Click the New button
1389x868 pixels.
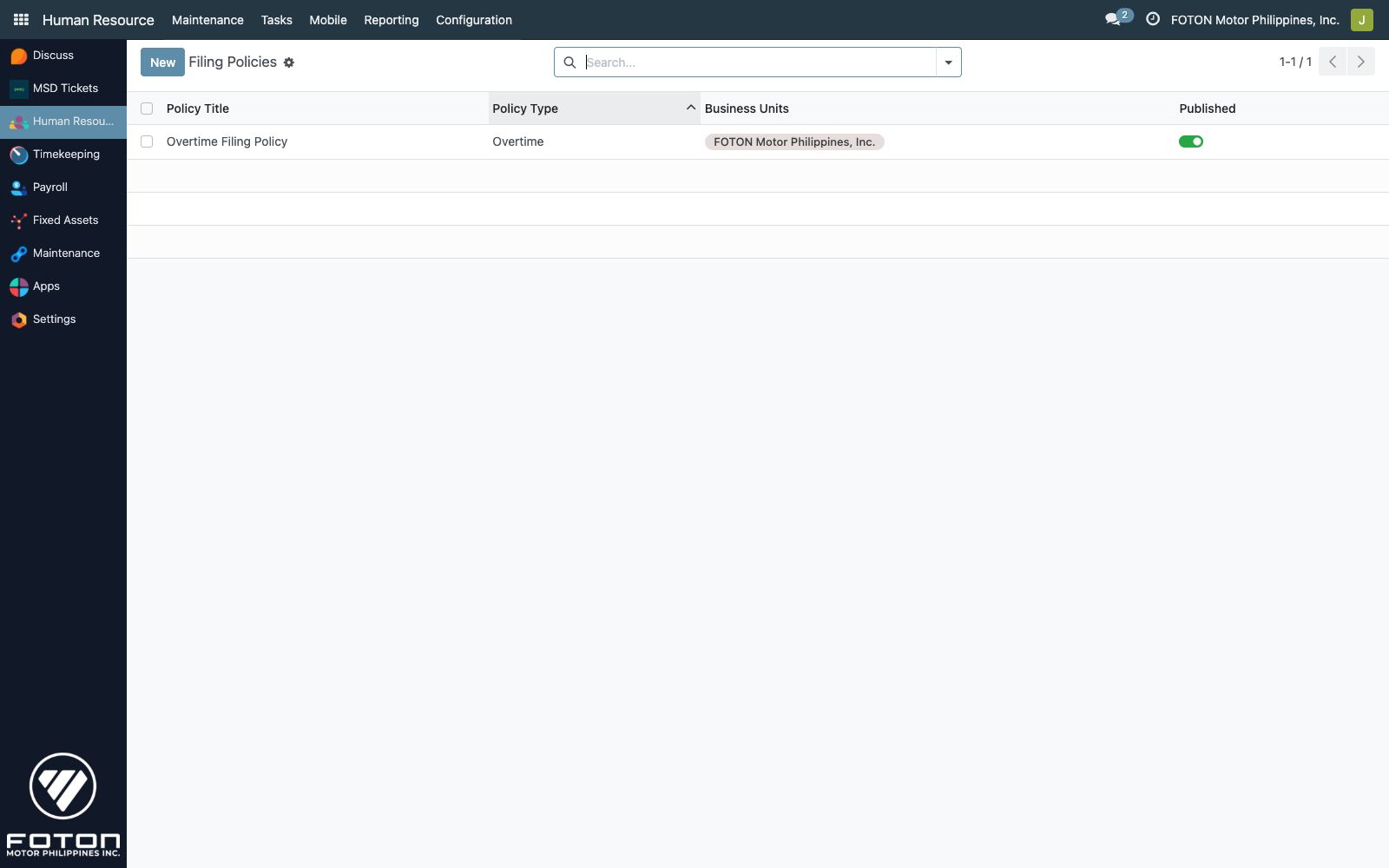pyautogui.click(x=162, y=62)
